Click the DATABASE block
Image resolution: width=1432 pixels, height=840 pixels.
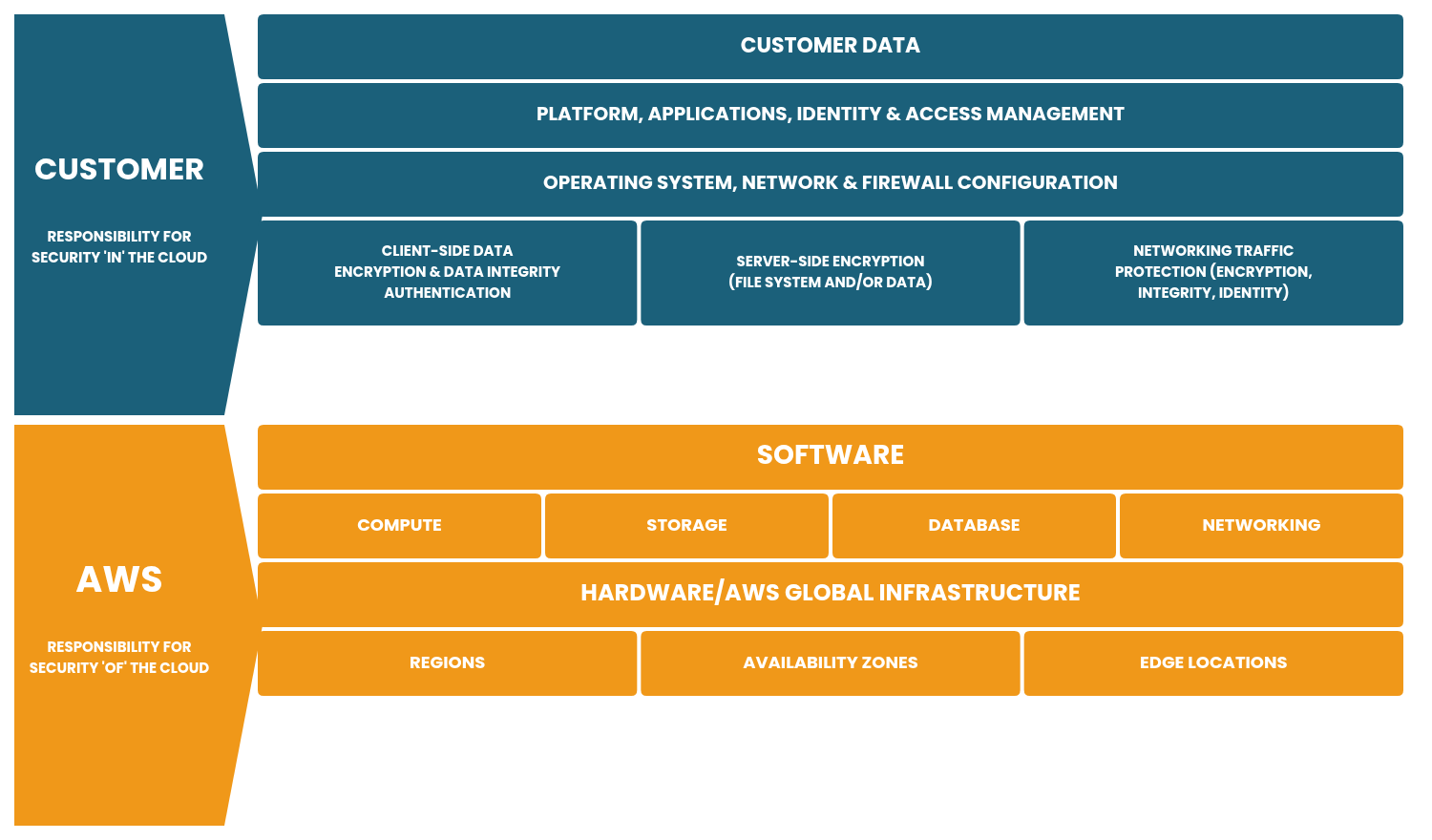pos(974,526)
